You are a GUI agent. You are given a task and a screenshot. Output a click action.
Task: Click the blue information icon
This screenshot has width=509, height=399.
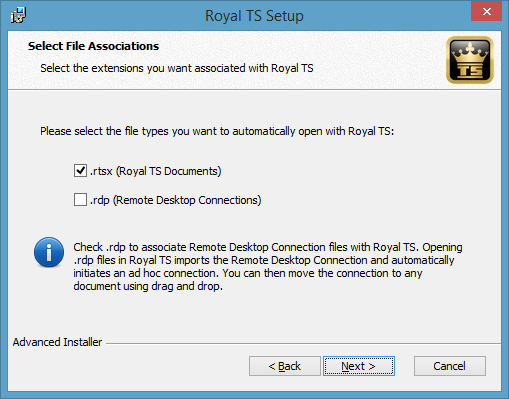[x=49, y=252]
